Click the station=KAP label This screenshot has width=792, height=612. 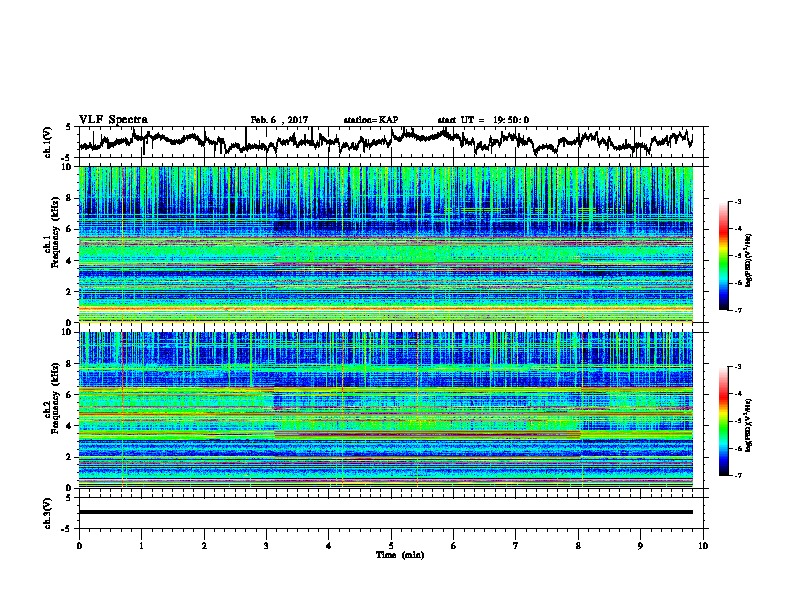[371, 120]
